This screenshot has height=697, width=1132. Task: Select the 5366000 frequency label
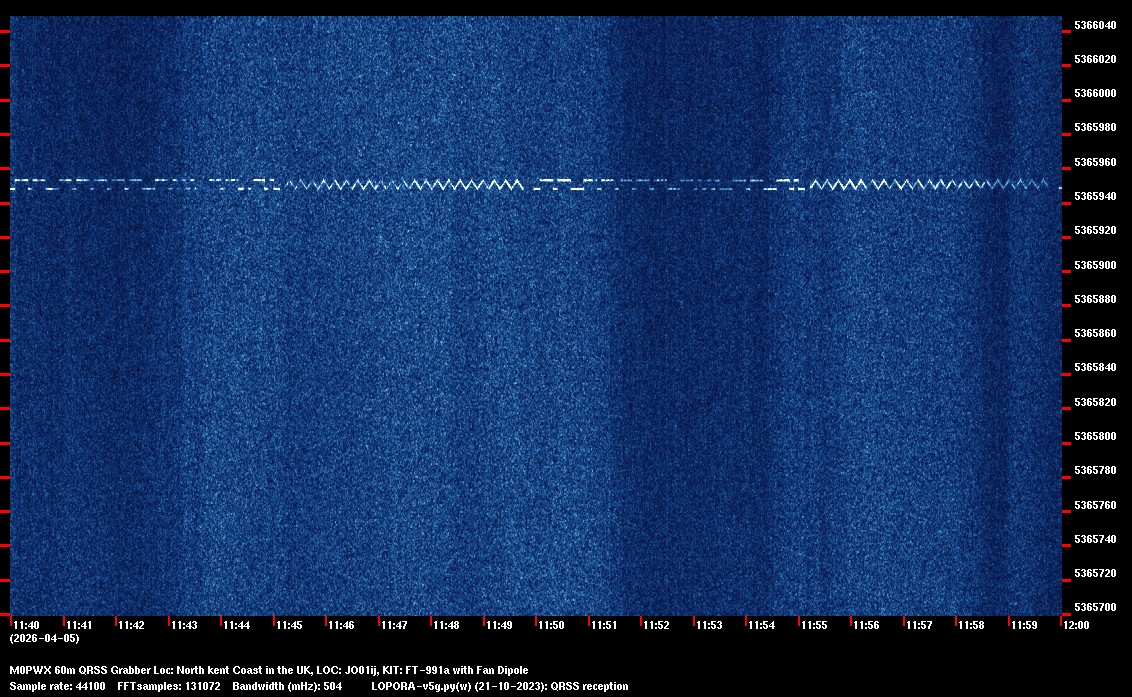point(1095,93)
